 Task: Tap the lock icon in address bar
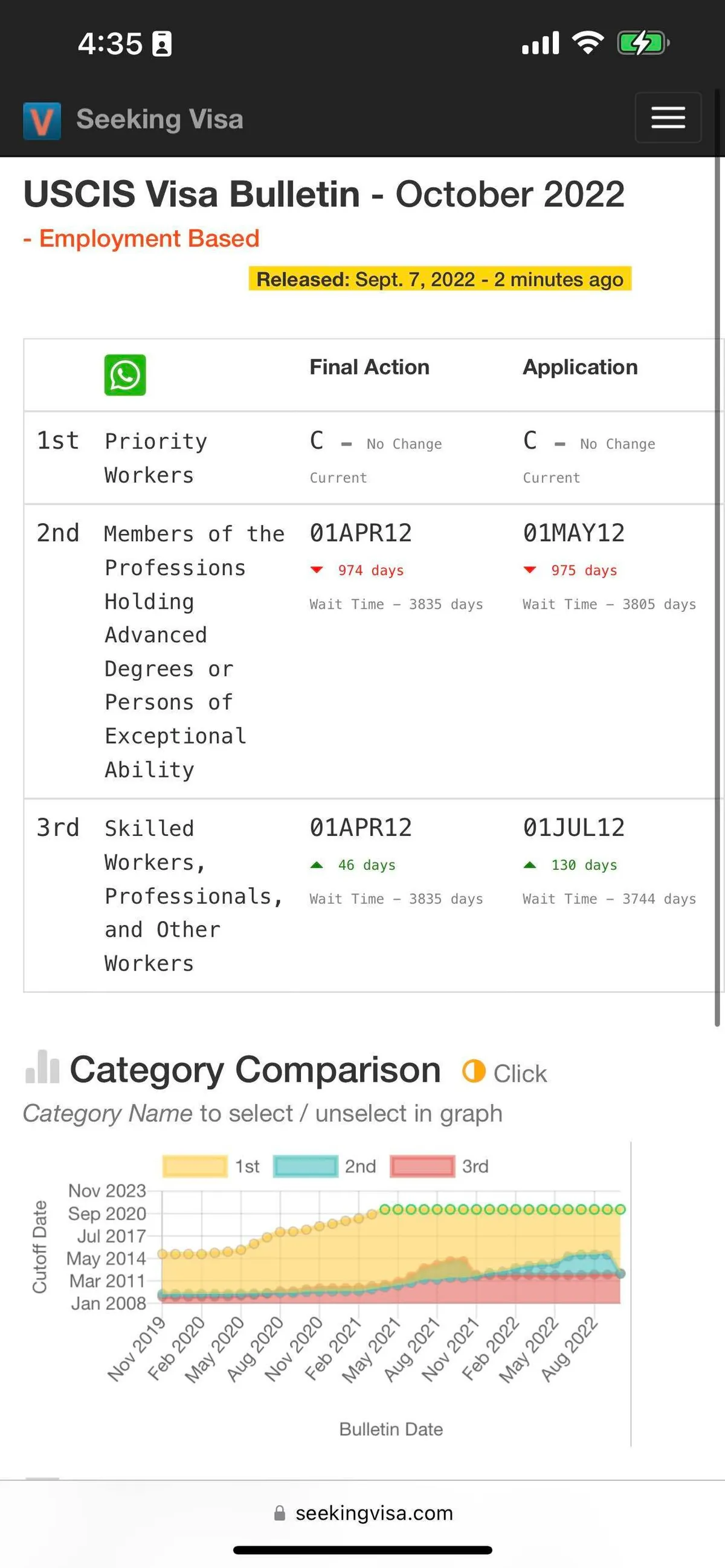(x=279, y=1512)
